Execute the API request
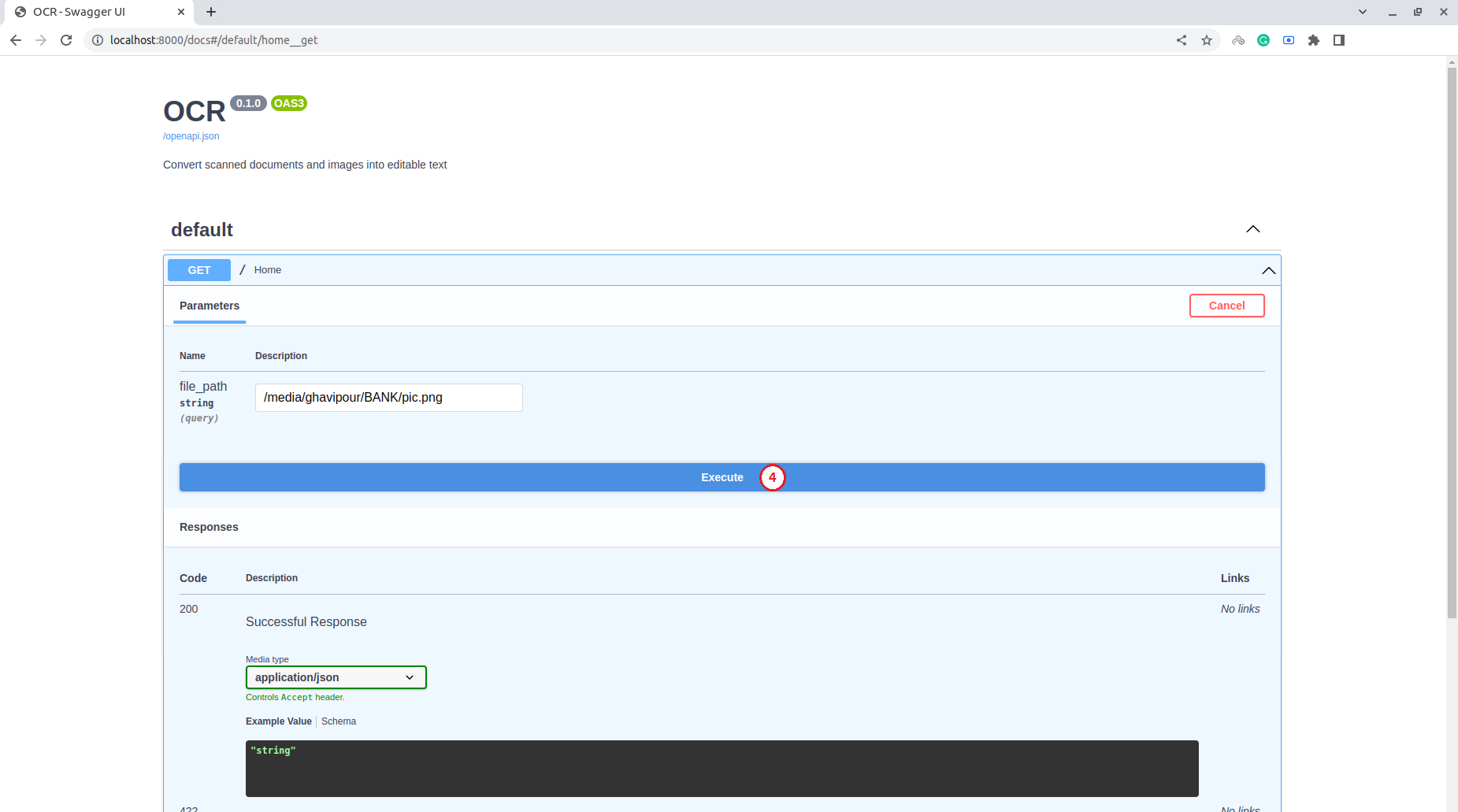1458x812 pixels. click(x=722, y=477)
